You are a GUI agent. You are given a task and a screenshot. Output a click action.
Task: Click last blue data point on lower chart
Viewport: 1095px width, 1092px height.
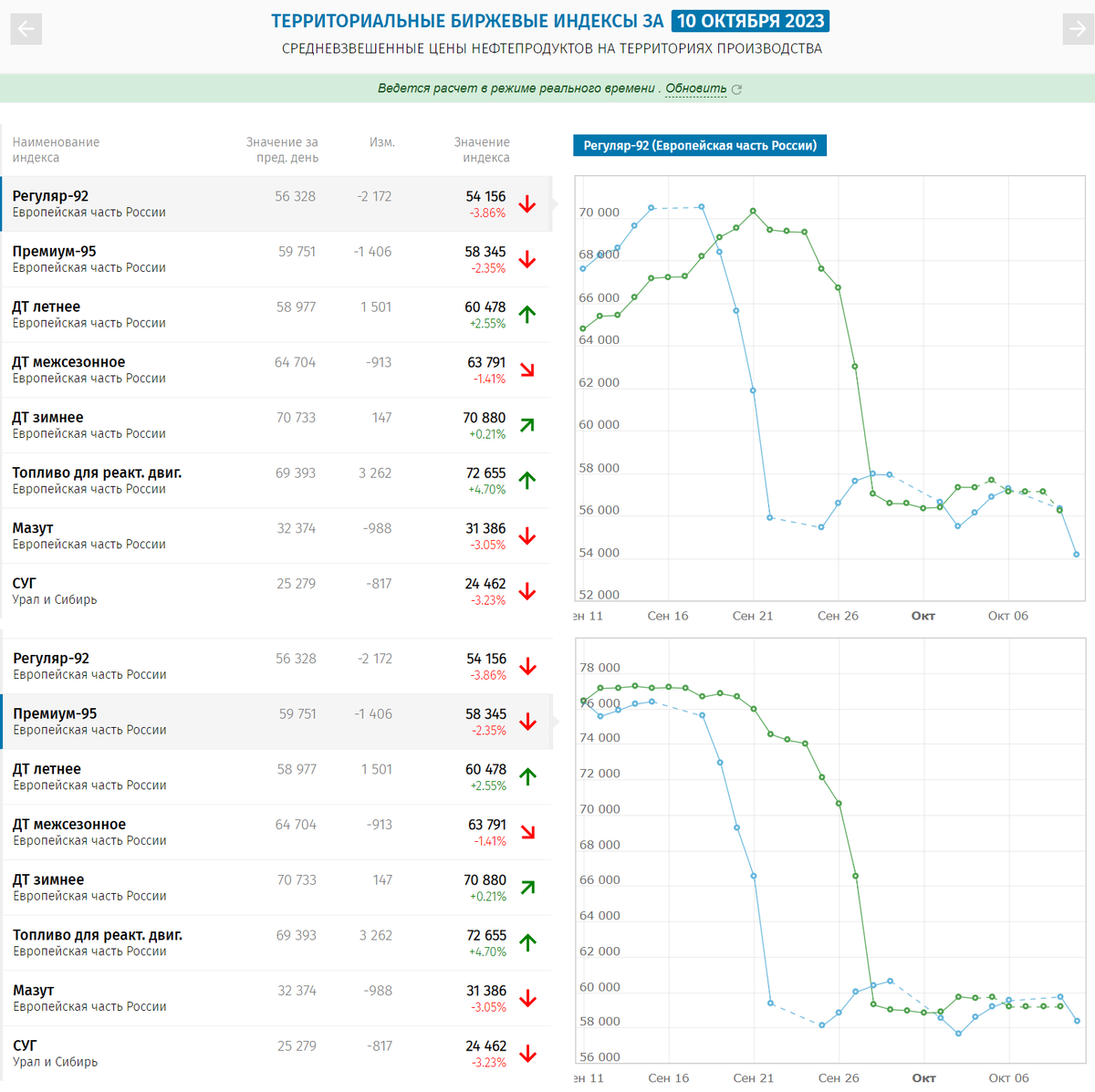pyautogui.click(x=1078, y=1021)
